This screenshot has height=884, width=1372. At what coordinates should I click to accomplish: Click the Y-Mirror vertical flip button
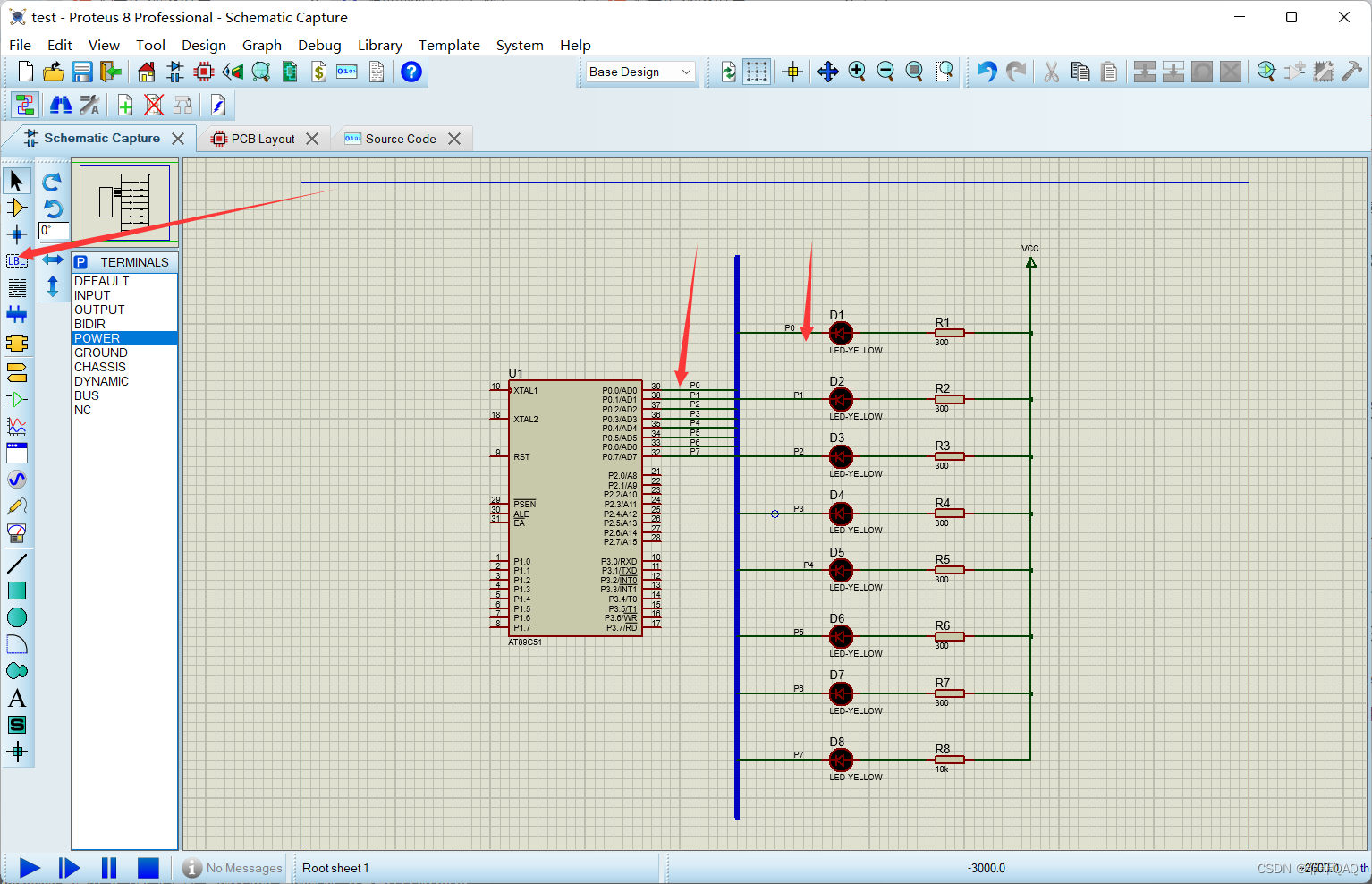click(53, 286)
